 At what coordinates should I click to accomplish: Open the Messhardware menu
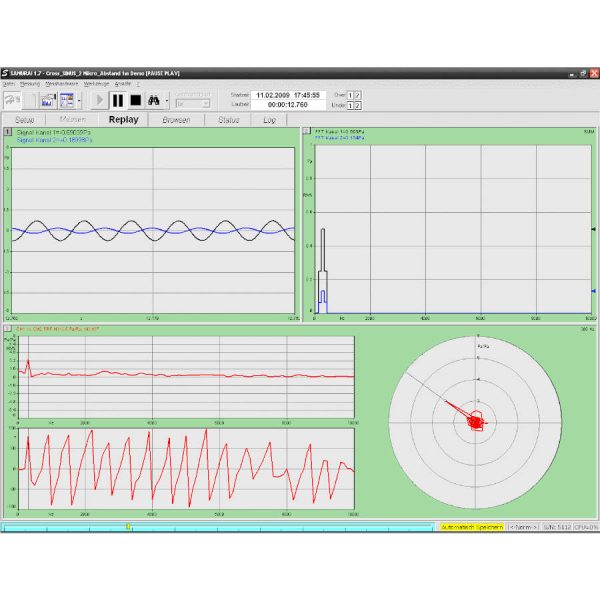tap(62, 84)
